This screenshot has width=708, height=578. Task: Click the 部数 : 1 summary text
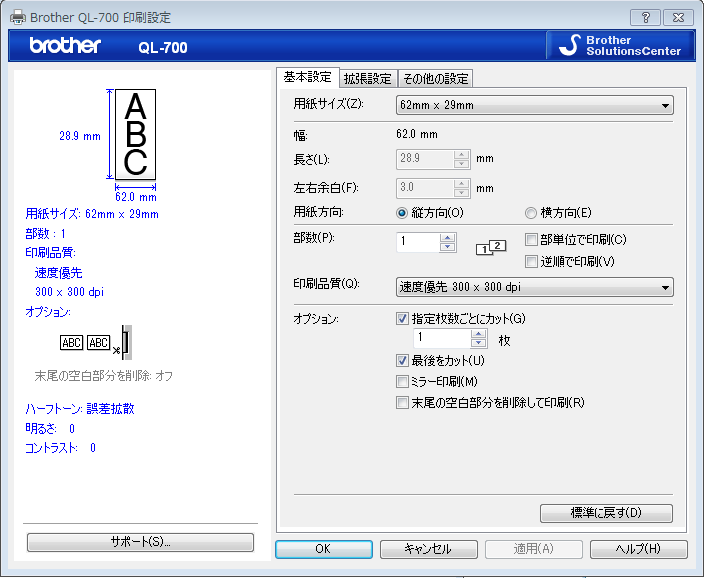tap(46, 234)
